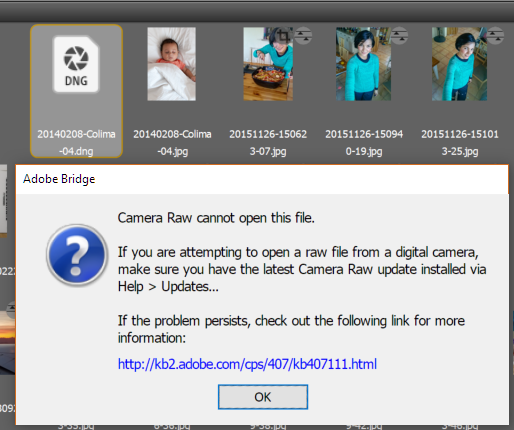Viewport: 514px width, 430px height.
Task: Select the 20151126-151013-25.jpg photo thumbnail
Action: 459,64
